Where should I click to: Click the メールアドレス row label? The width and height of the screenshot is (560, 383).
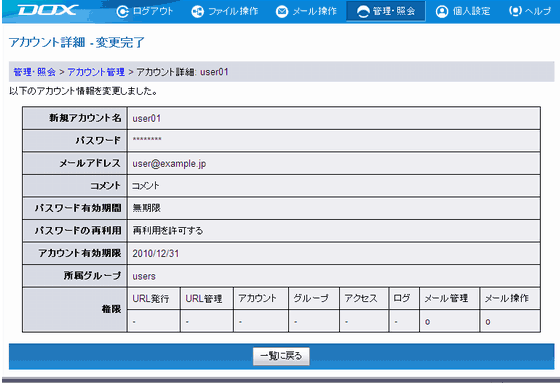(x=90, y=163)
